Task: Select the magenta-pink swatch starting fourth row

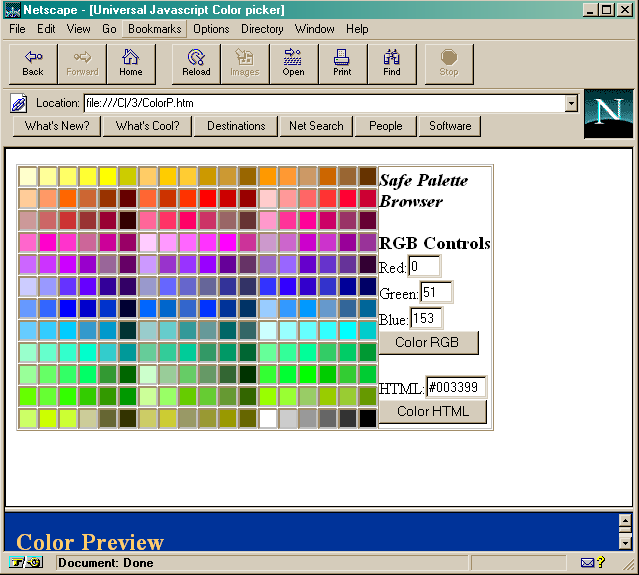Action: 28,242
